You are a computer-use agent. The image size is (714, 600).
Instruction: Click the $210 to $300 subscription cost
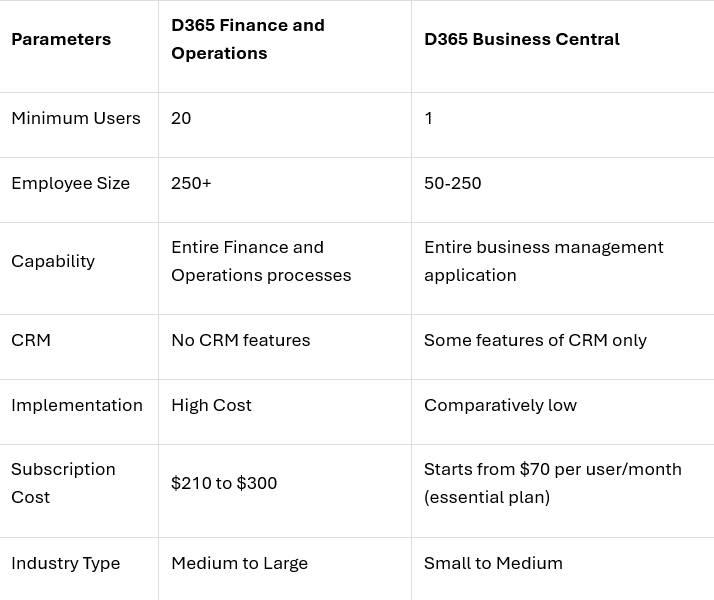pos(224,483)
